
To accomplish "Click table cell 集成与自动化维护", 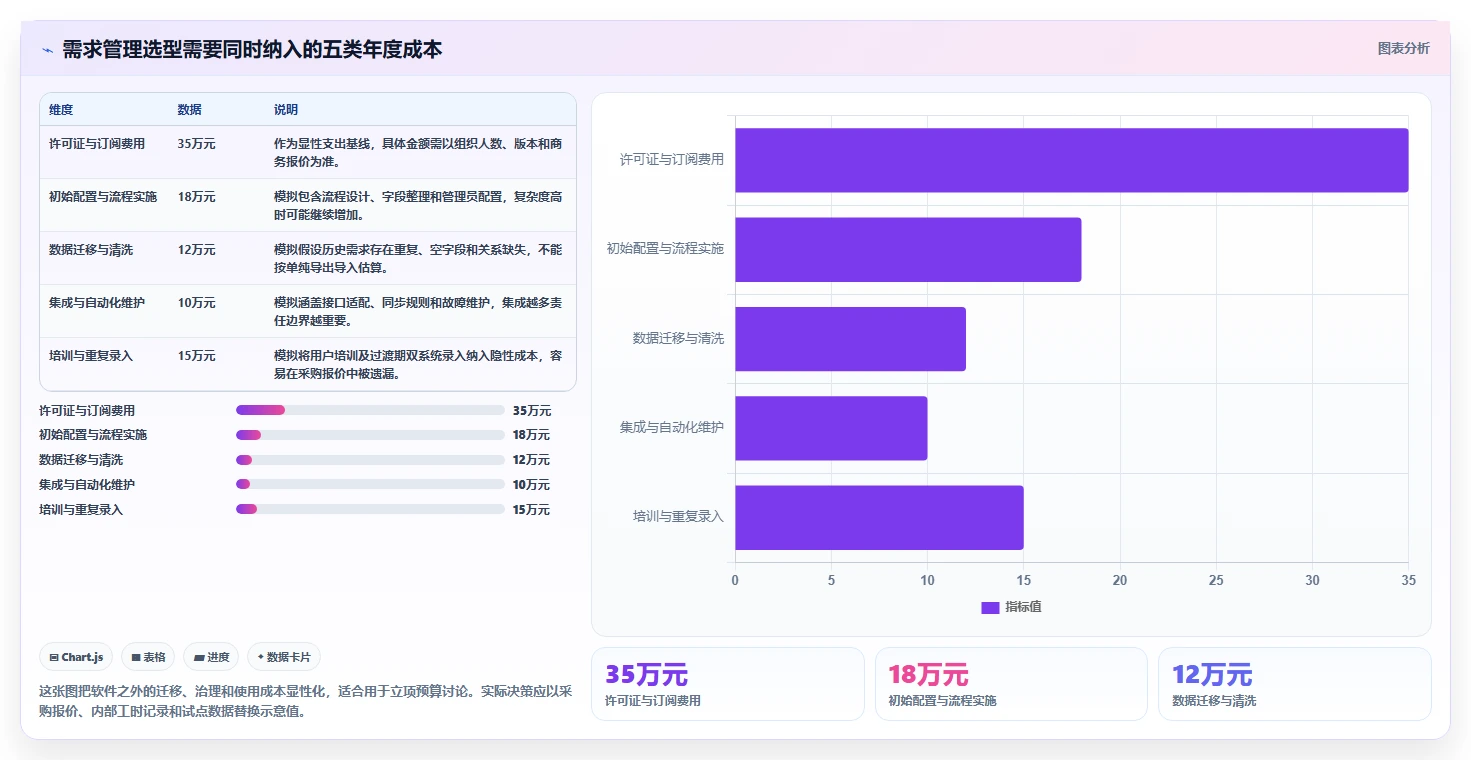I will click(x=97, y=303).
